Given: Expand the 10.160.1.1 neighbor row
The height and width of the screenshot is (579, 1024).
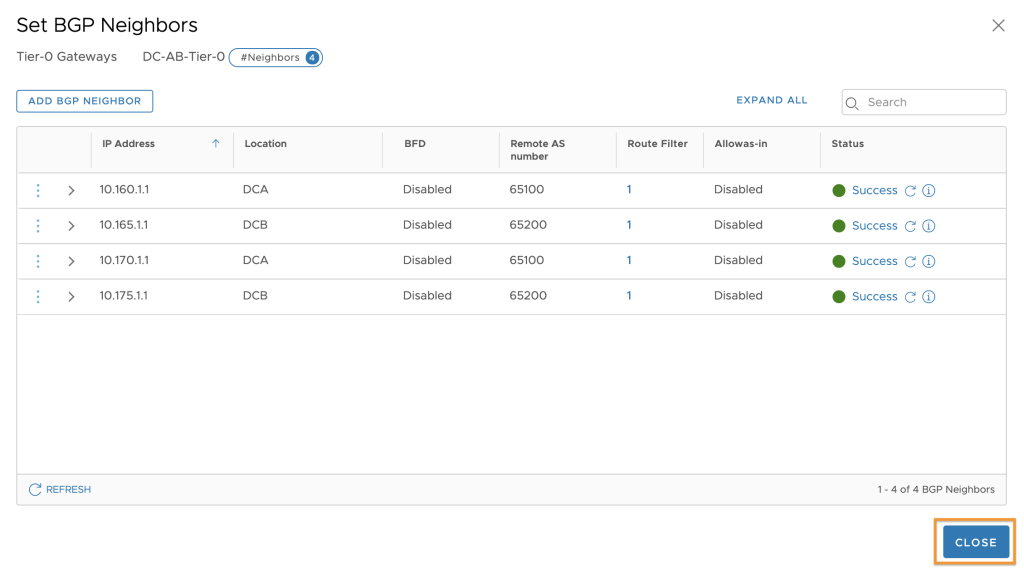Looking at the screenshot, I should [71, 191].
